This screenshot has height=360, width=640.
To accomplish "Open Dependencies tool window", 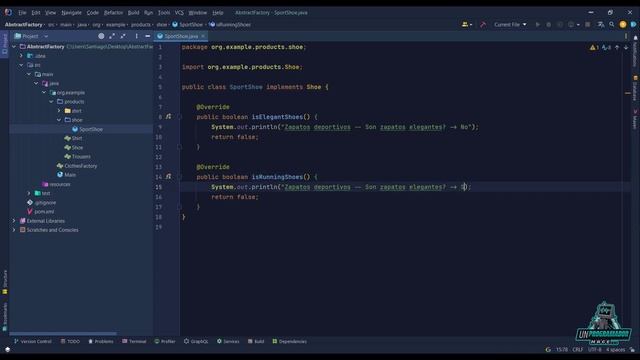I will click(289, 341).
